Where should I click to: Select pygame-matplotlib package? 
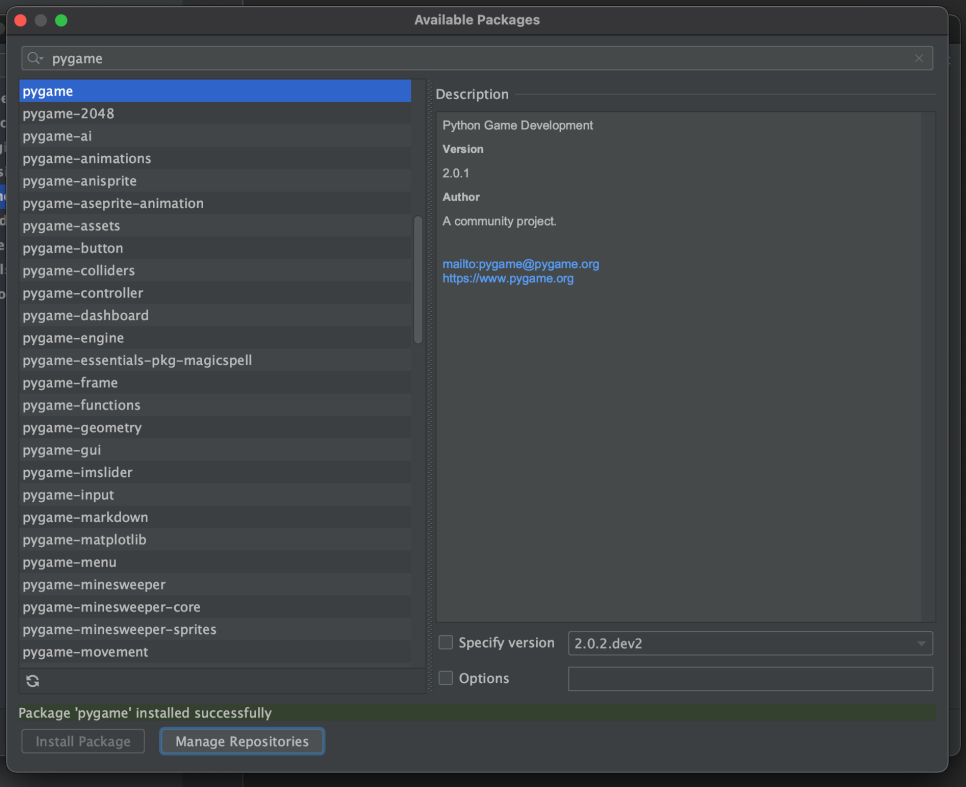point(215,540)
